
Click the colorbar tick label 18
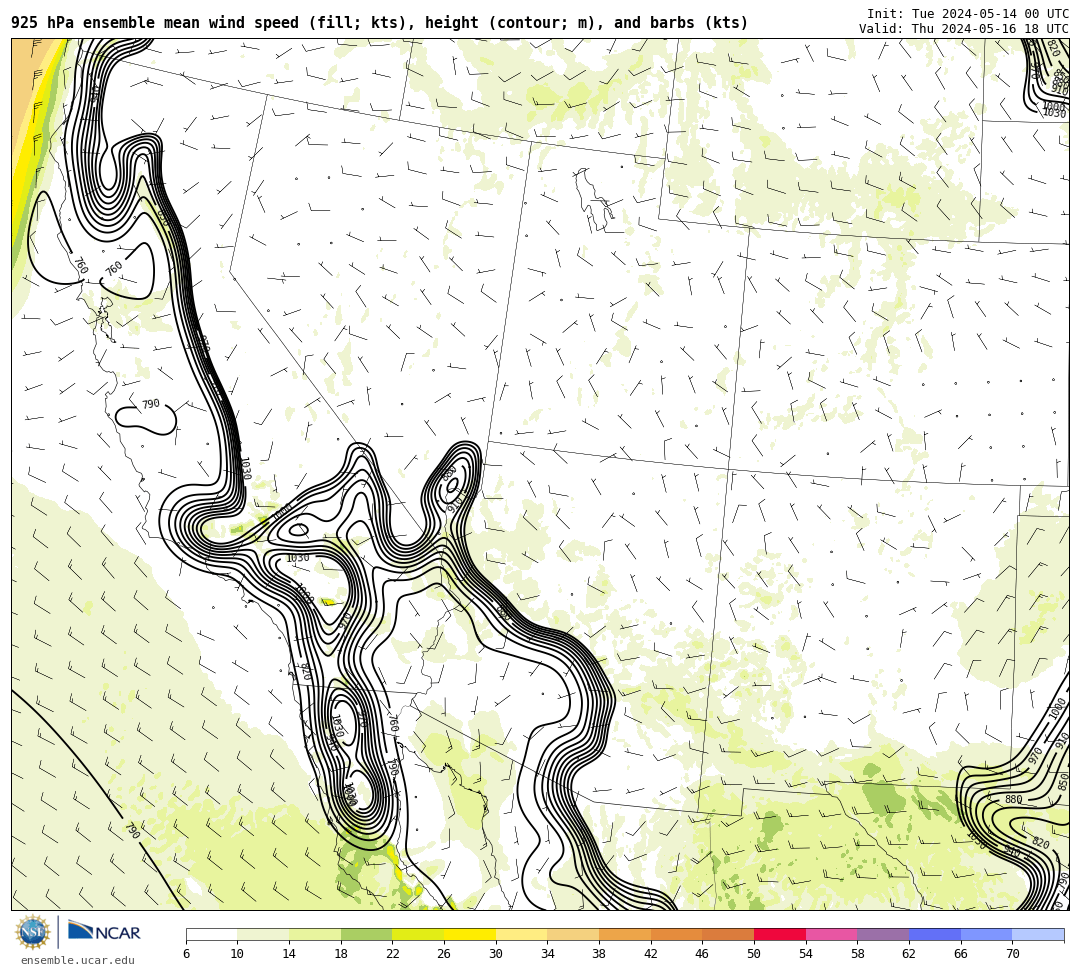(x=340, y=954)
